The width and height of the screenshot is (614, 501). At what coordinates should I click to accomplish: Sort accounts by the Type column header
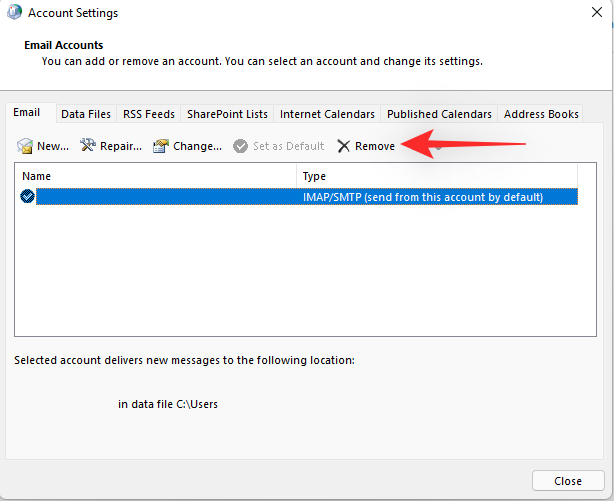[437, 176]
